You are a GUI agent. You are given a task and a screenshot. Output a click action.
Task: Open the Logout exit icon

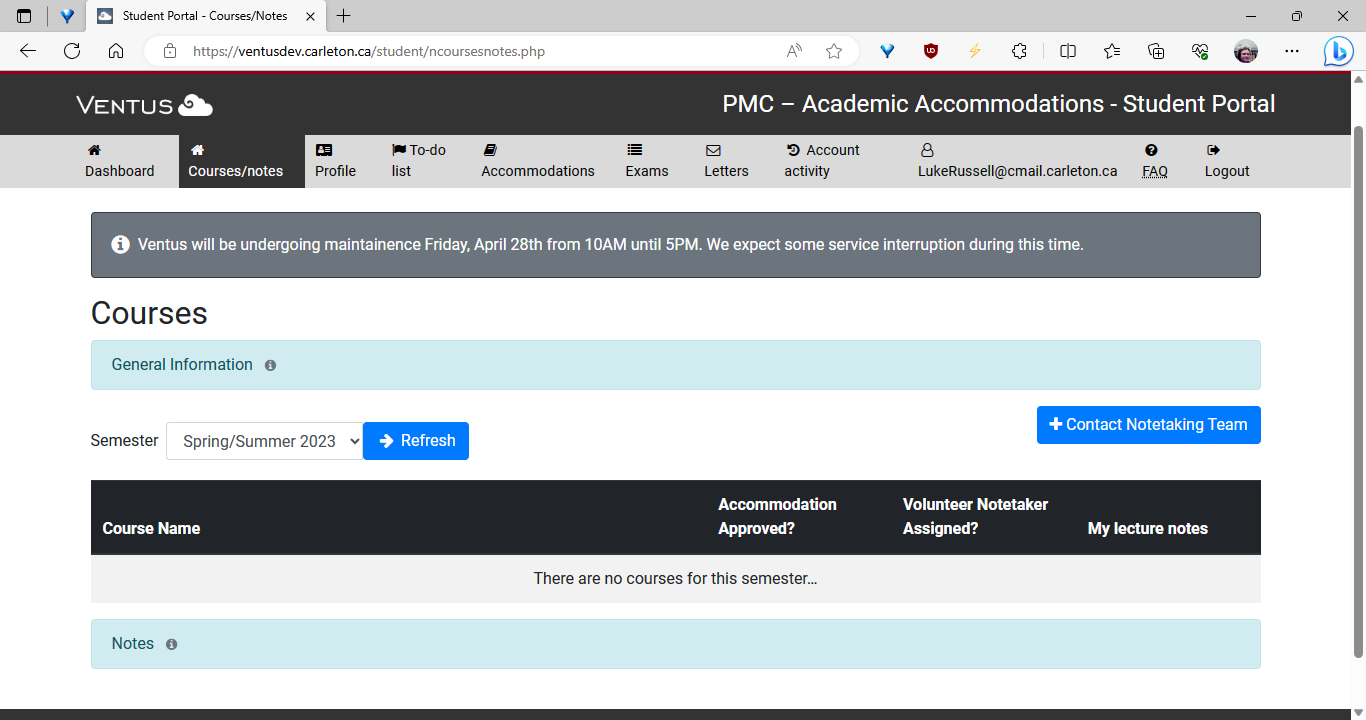coord(1211,148)
